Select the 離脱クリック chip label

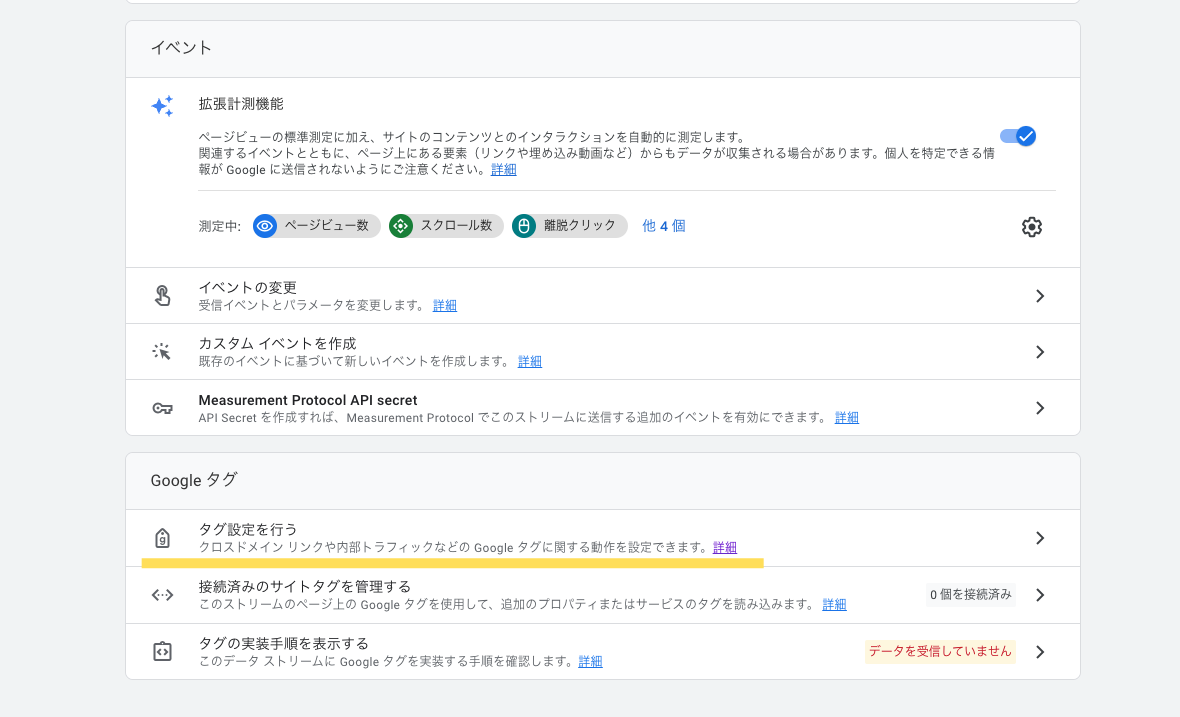[x=579, y=226]
